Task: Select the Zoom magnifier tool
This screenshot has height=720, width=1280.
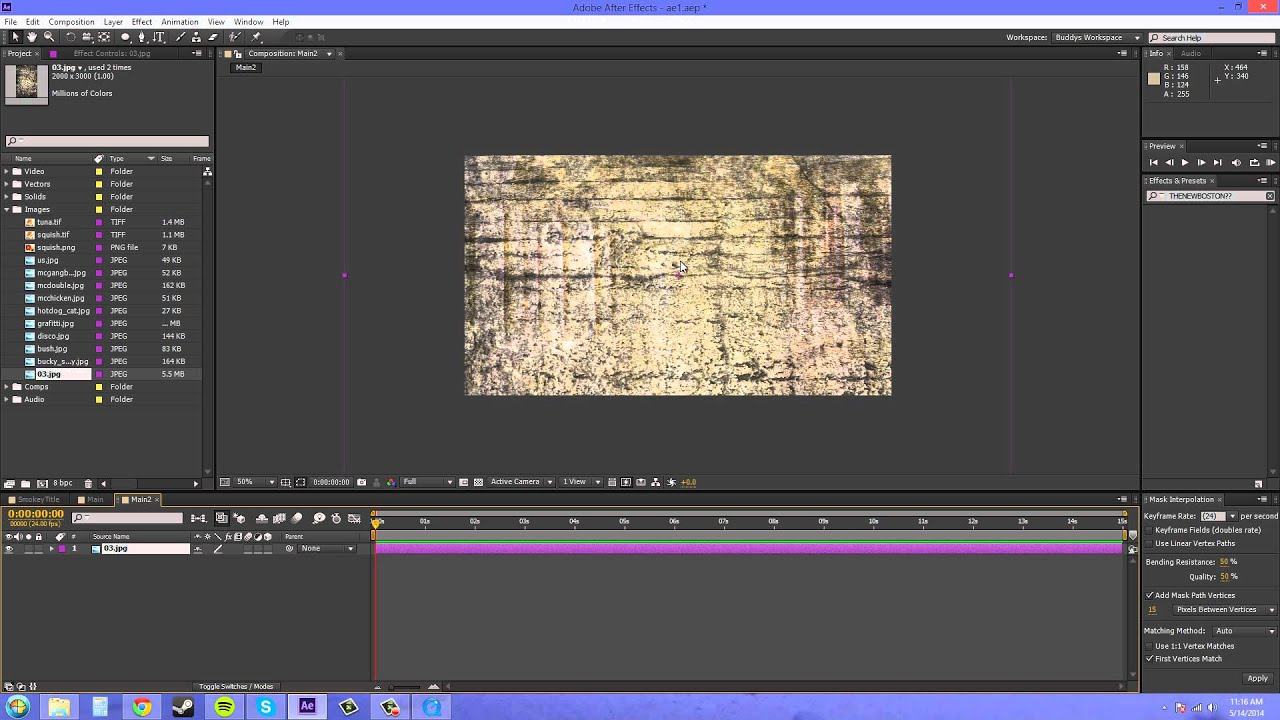Action: coord(49,37)
